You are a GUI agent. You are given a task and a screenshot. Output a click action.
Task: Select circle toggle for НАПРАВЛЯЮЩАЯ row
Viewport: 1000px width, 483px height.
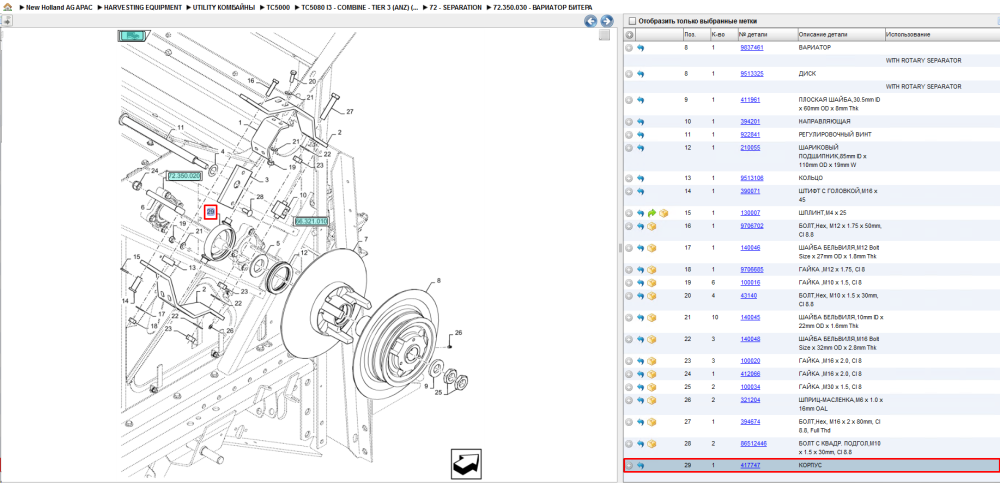coord(629,121)
